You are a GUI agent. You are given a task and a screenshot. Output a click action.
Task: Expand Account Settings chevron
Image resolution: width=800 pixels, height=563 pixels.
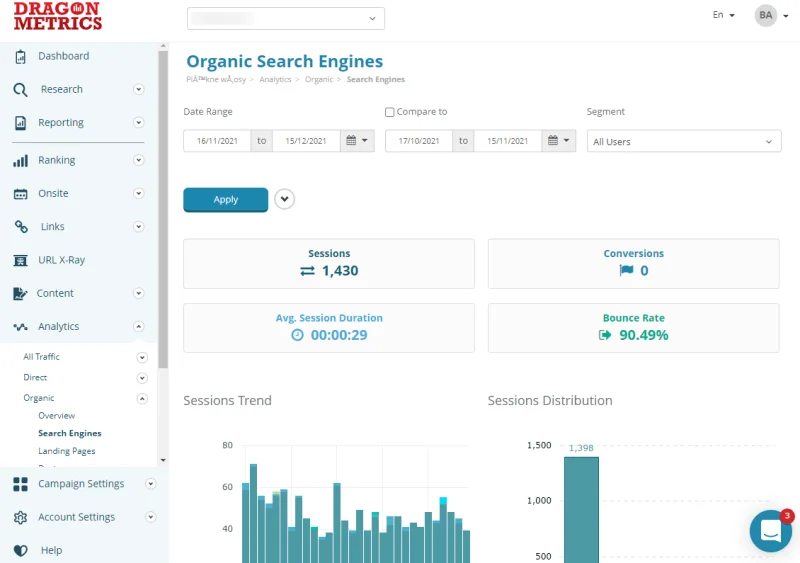[151, 517]
